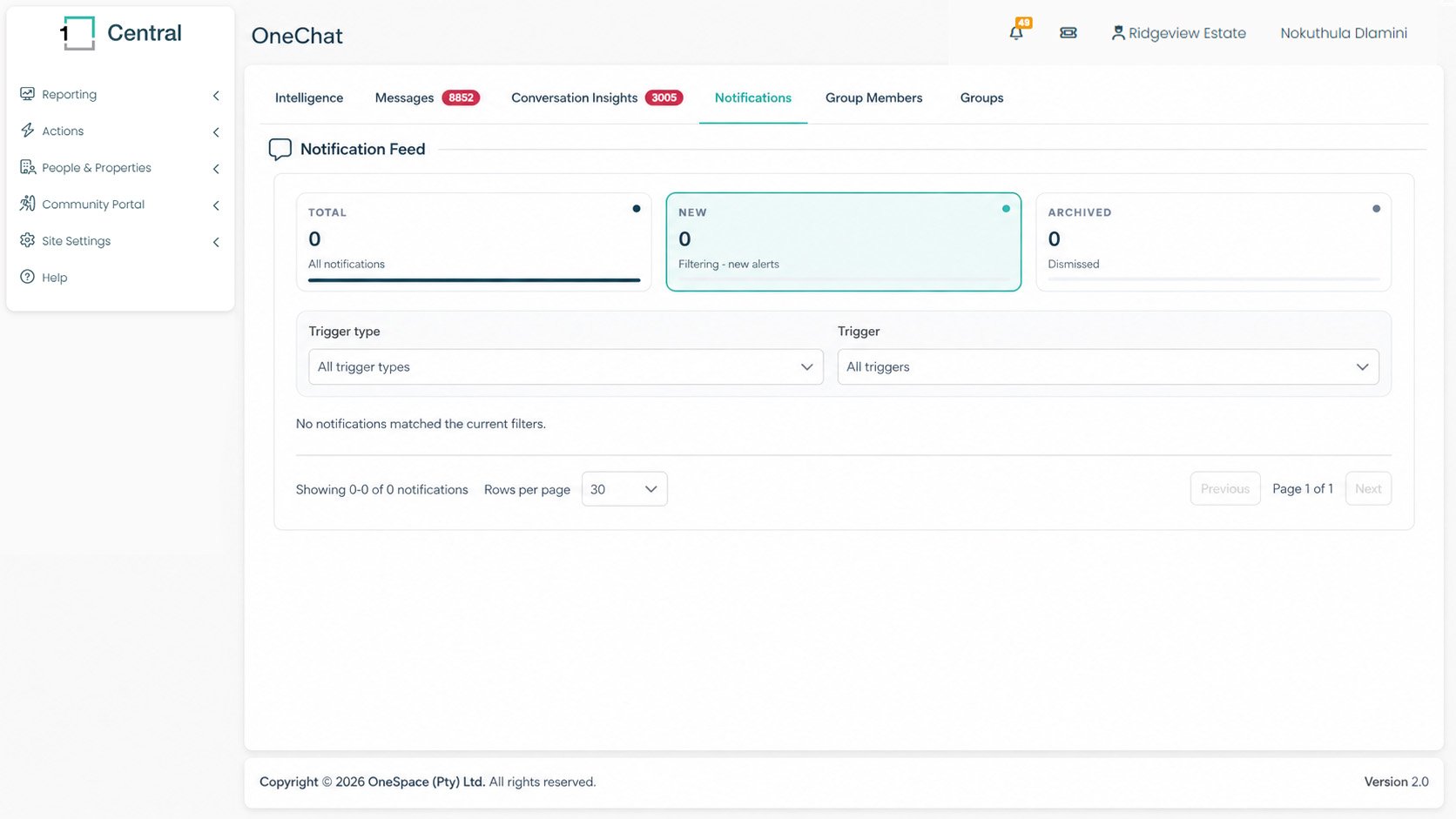Viewport: 1456px width, 819px height.
Task: Click the Ridgeview Estate selector
Action: (1179, 33)
